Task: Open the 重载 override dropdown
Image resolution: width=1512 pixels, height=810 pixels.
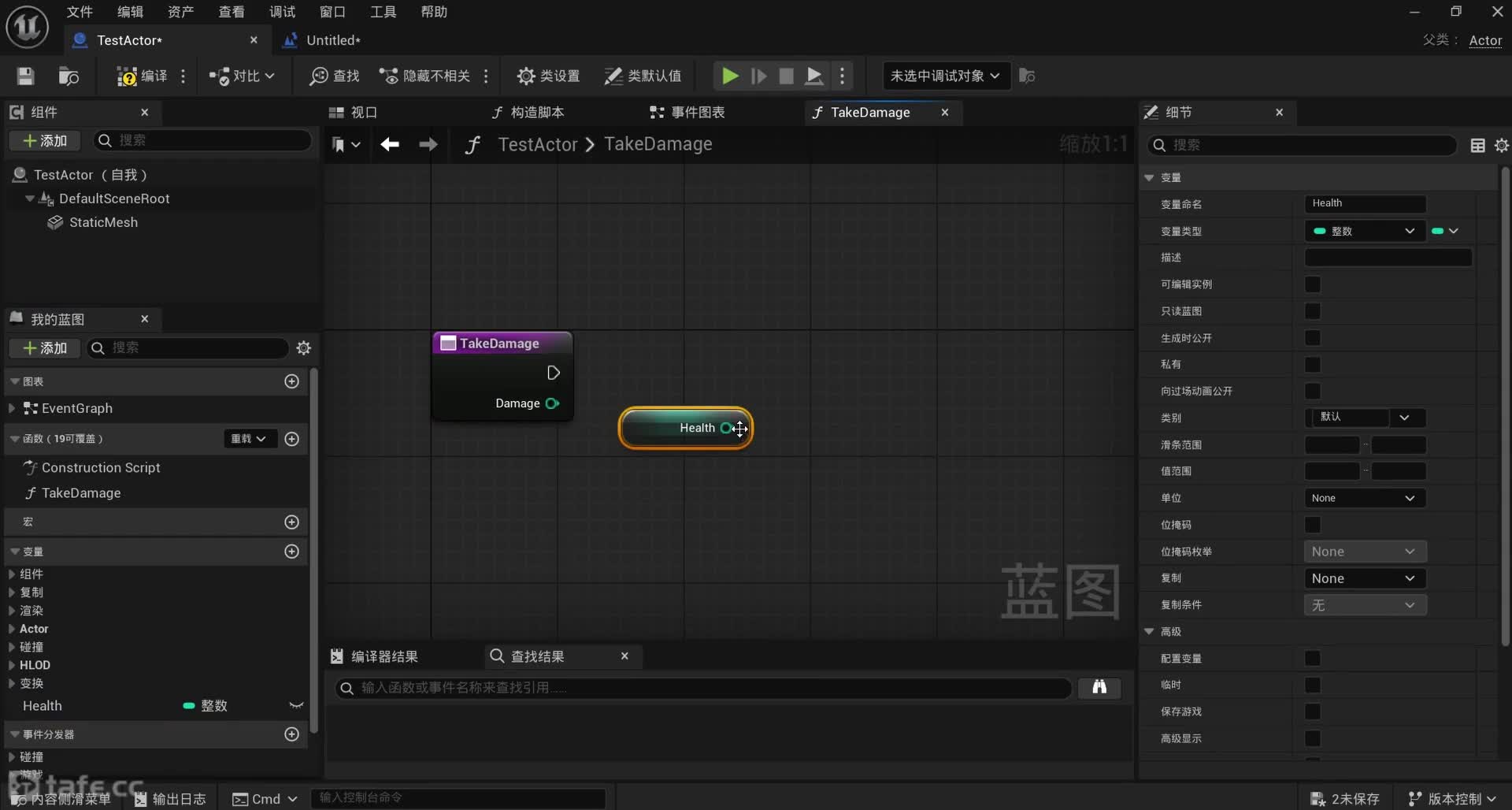Action: point(249,439)
